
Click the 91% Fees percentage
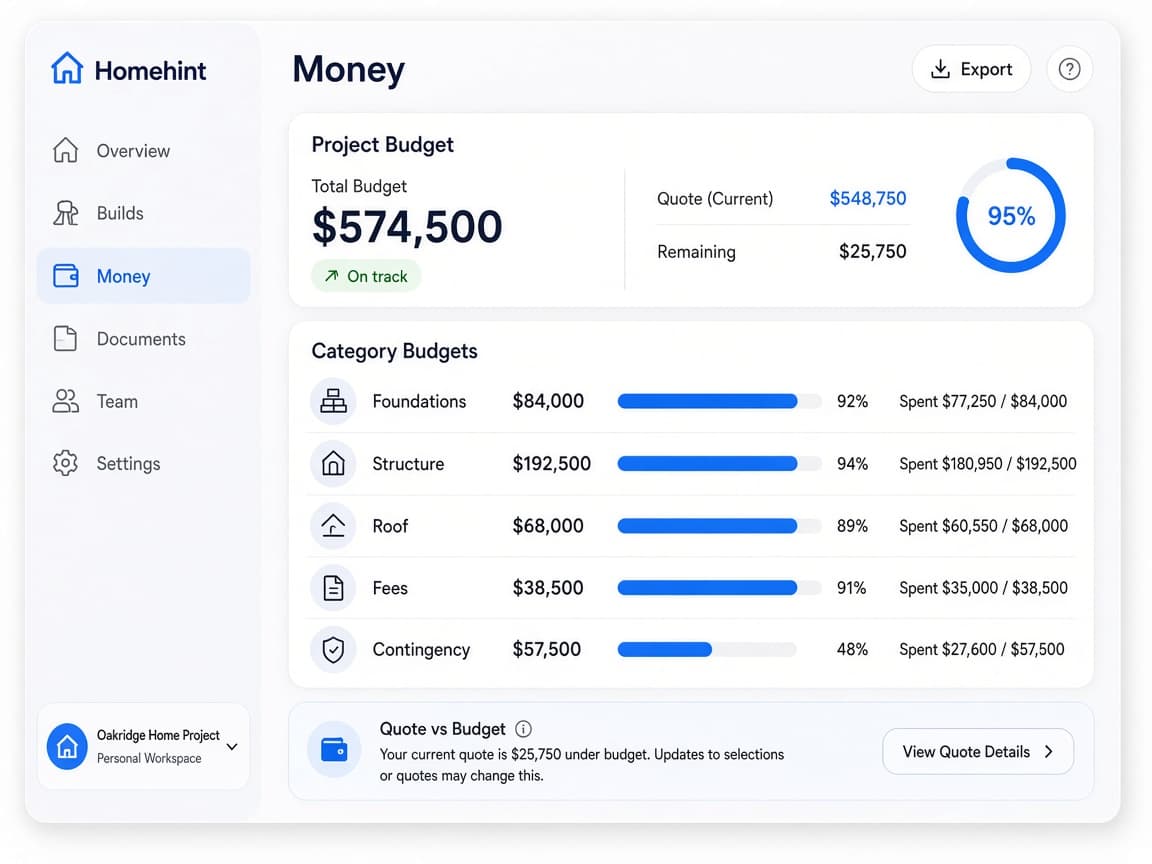pyautogui.click(x=852, y=588)
